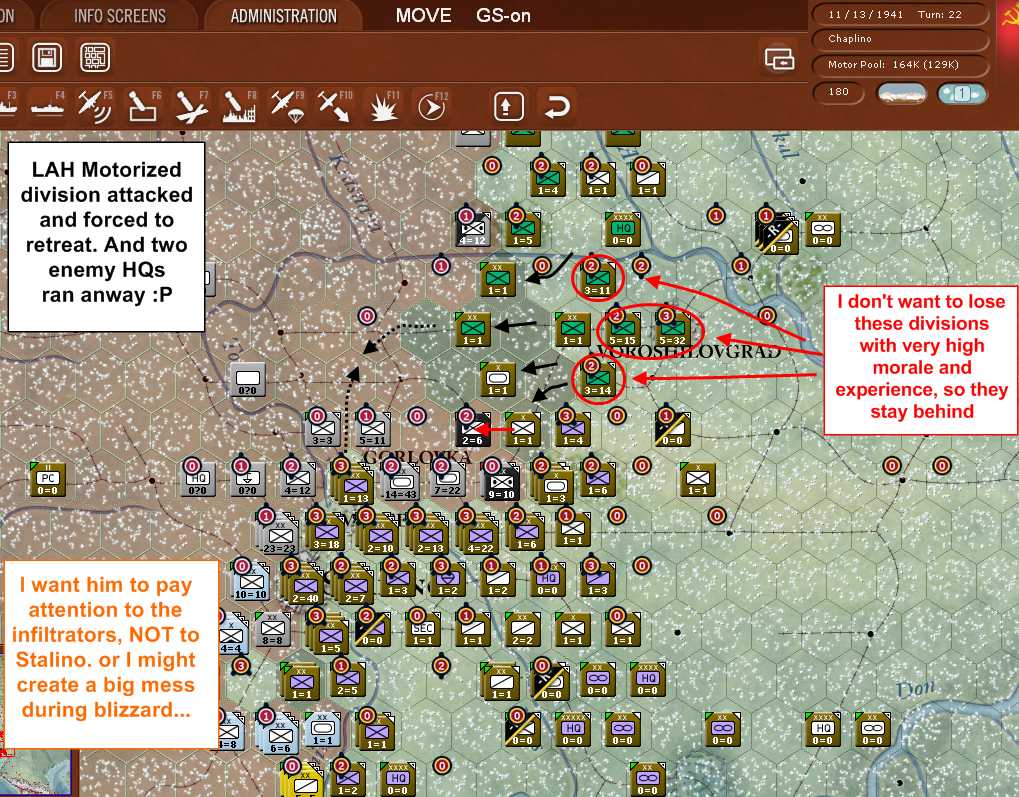
Task: Select the grey 14=43 armored unit counter
Action: click(401, 482)
